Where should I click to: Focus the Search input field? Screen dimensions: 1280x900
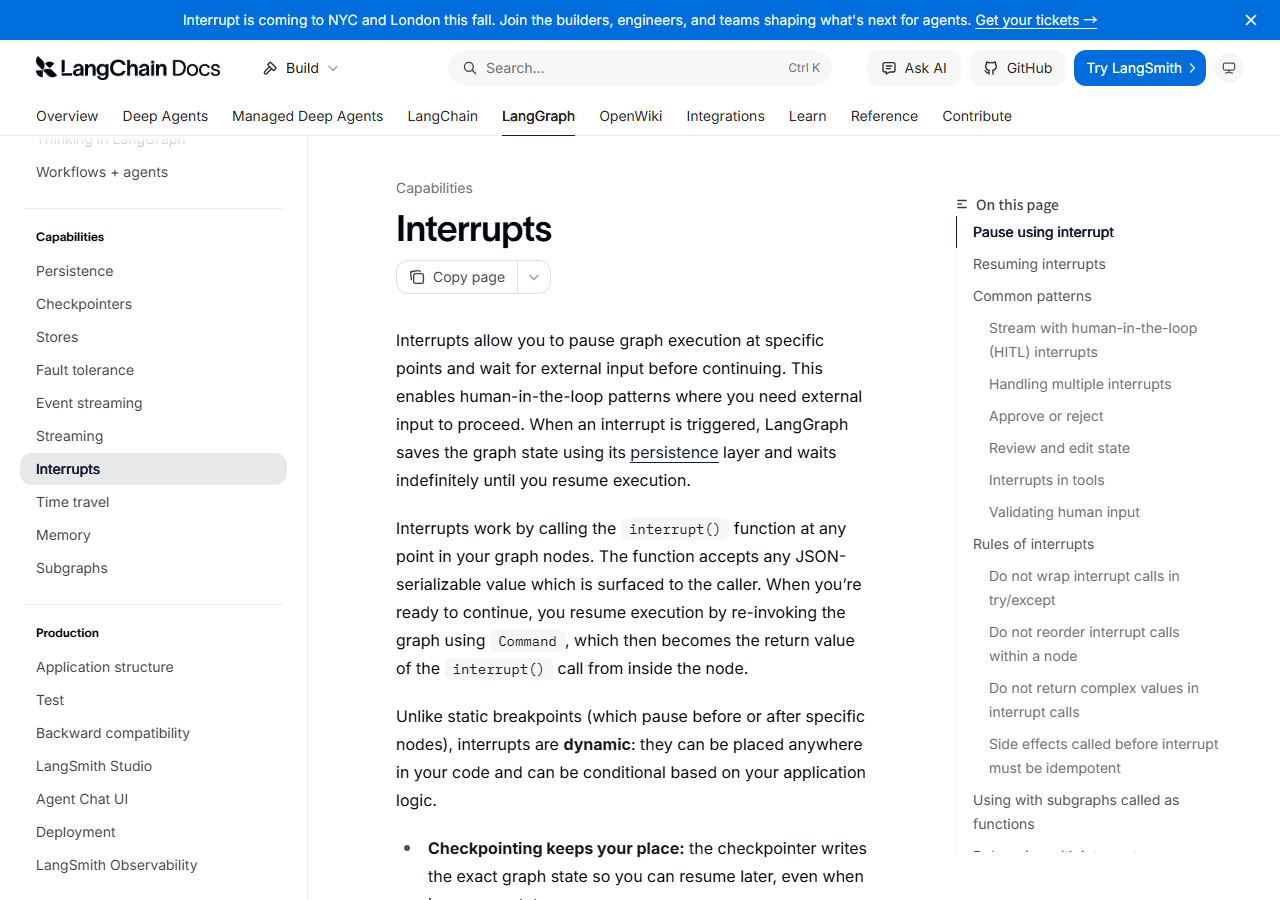640,68
